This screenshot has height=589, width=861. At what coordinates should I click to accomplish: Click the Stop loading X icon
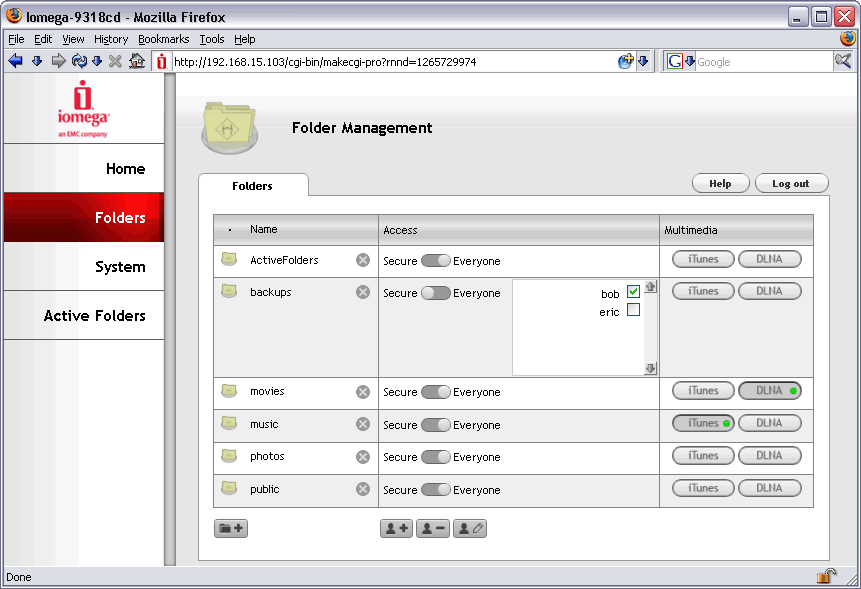[x=115, y=61]
